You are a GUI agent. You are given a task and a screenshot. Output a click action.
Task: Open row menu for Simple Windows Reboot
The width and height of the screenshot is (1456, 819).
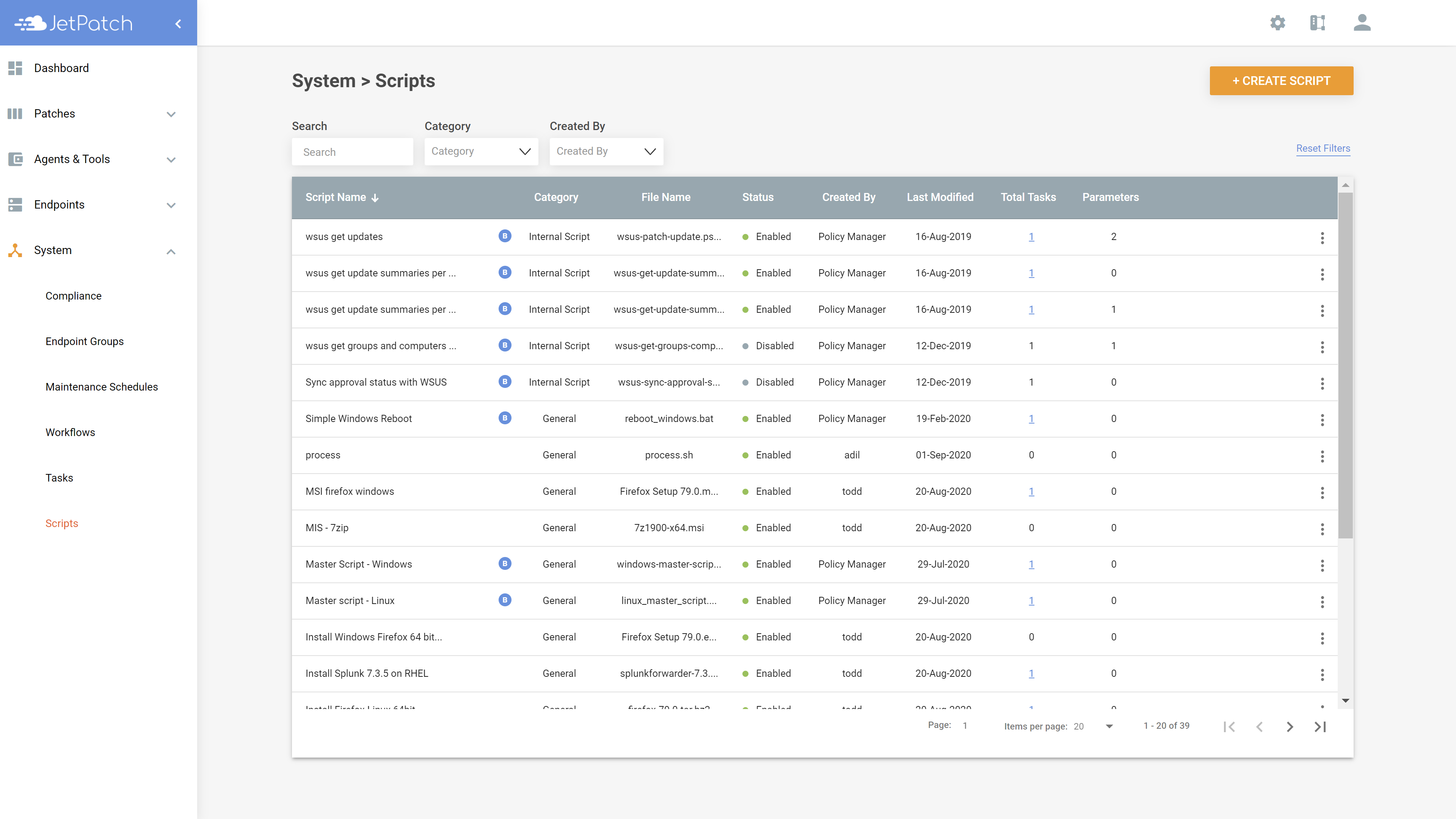(1322, 419)
